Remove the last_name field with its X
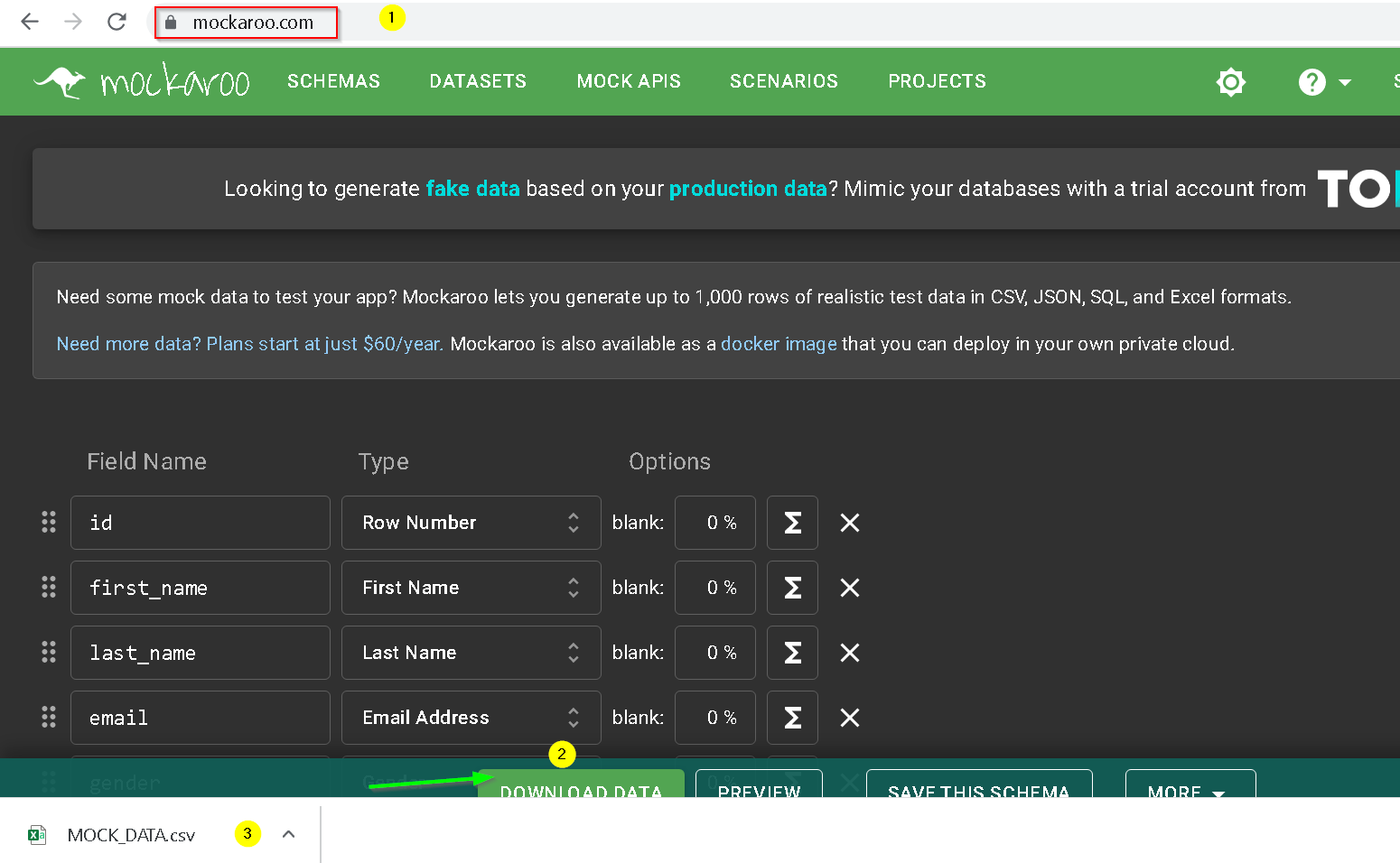Image resolution: width=1400 pixels, height=863 pixels. (850, 653)
